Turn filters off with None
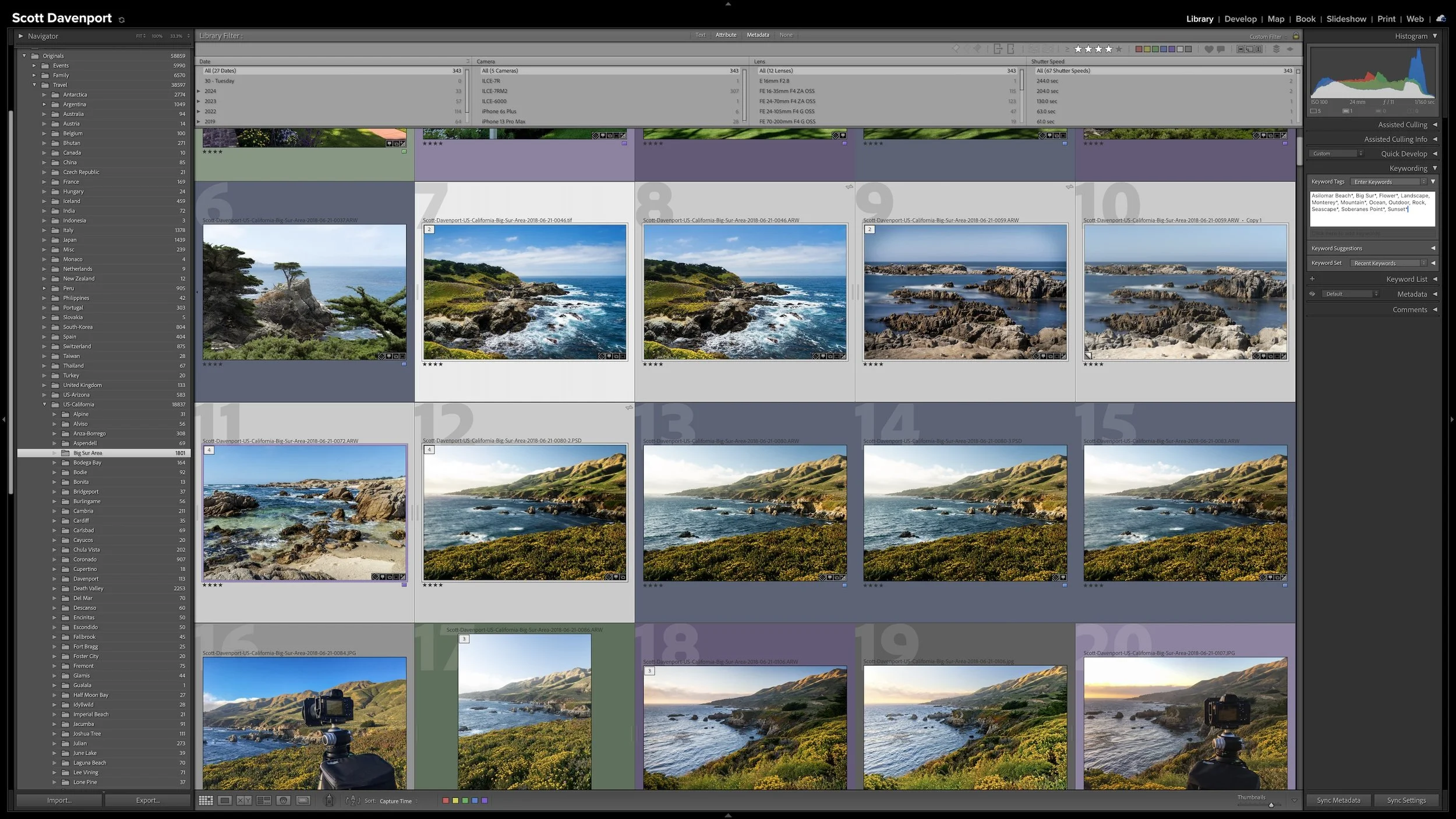Viewport: 1456px width, 819px height. pyautogui.click(x=786, y=35)
